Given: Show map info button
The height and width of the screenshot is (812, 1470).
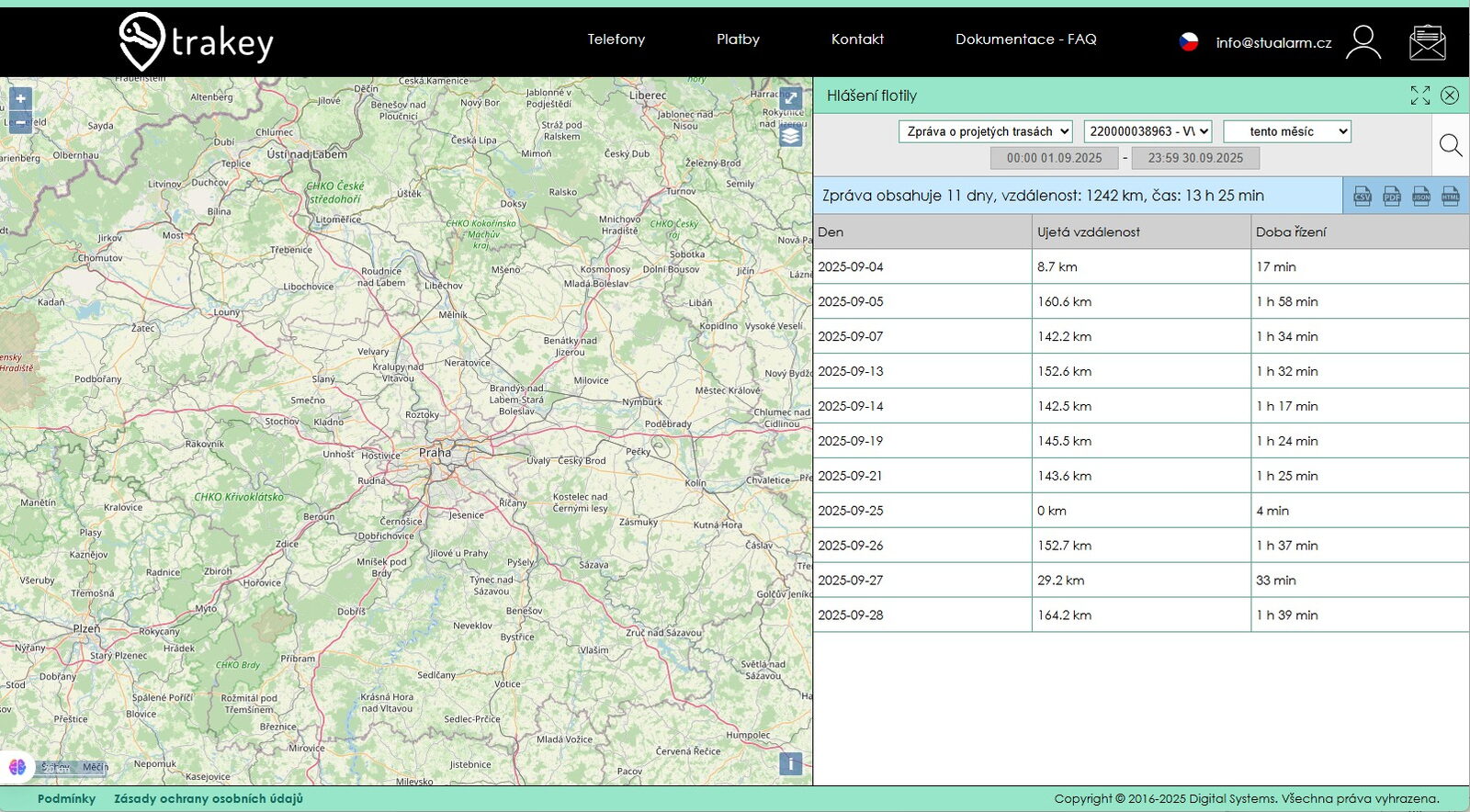Looking at the screenshot, I should (790, 763).
